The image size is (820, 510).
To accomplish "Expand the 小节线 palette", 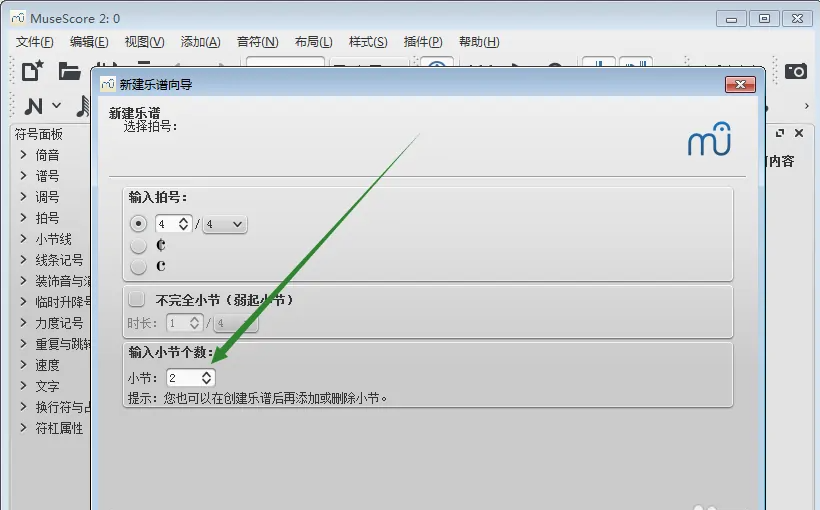I will pyautogui.click(x=23, y=239).
